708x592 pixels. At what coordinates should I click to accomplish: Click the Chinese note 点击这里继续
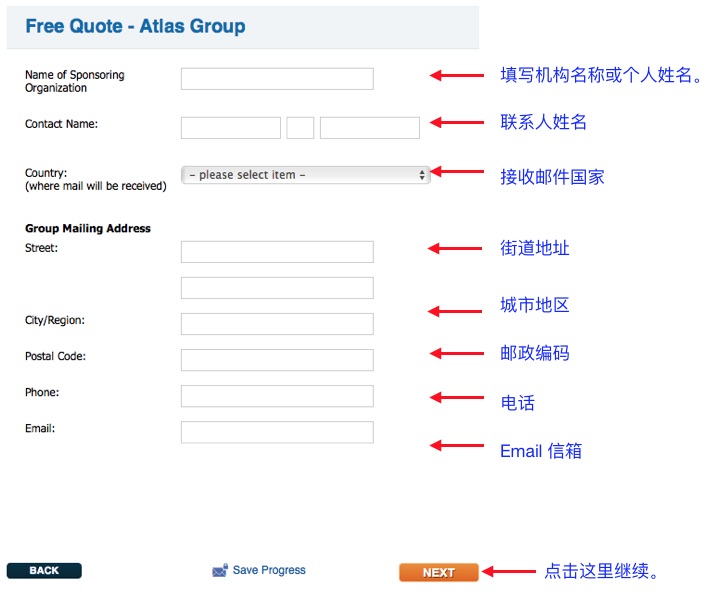point(602,572)
